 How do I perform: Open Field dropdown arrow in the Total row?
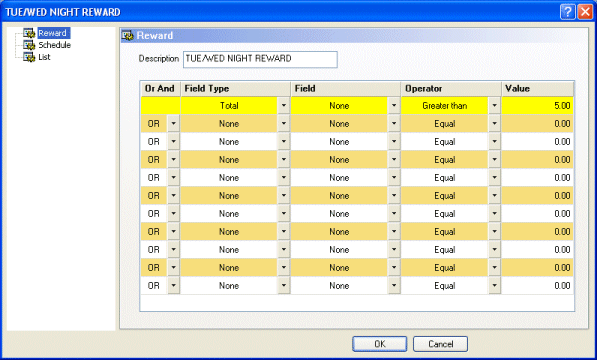(394, 106)
